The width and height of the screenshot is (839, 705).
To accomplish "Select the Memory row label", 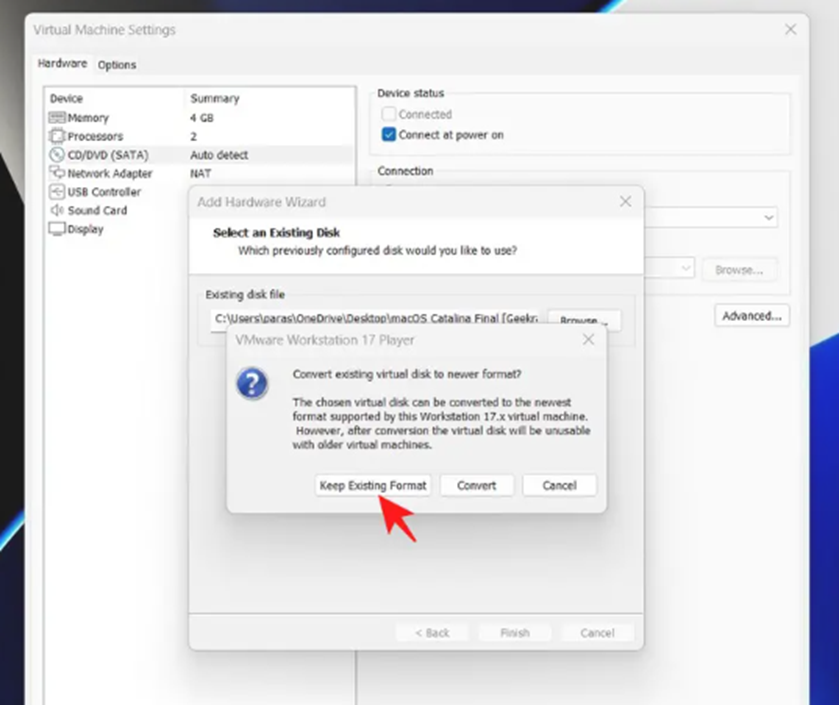I will click(88, 118).
